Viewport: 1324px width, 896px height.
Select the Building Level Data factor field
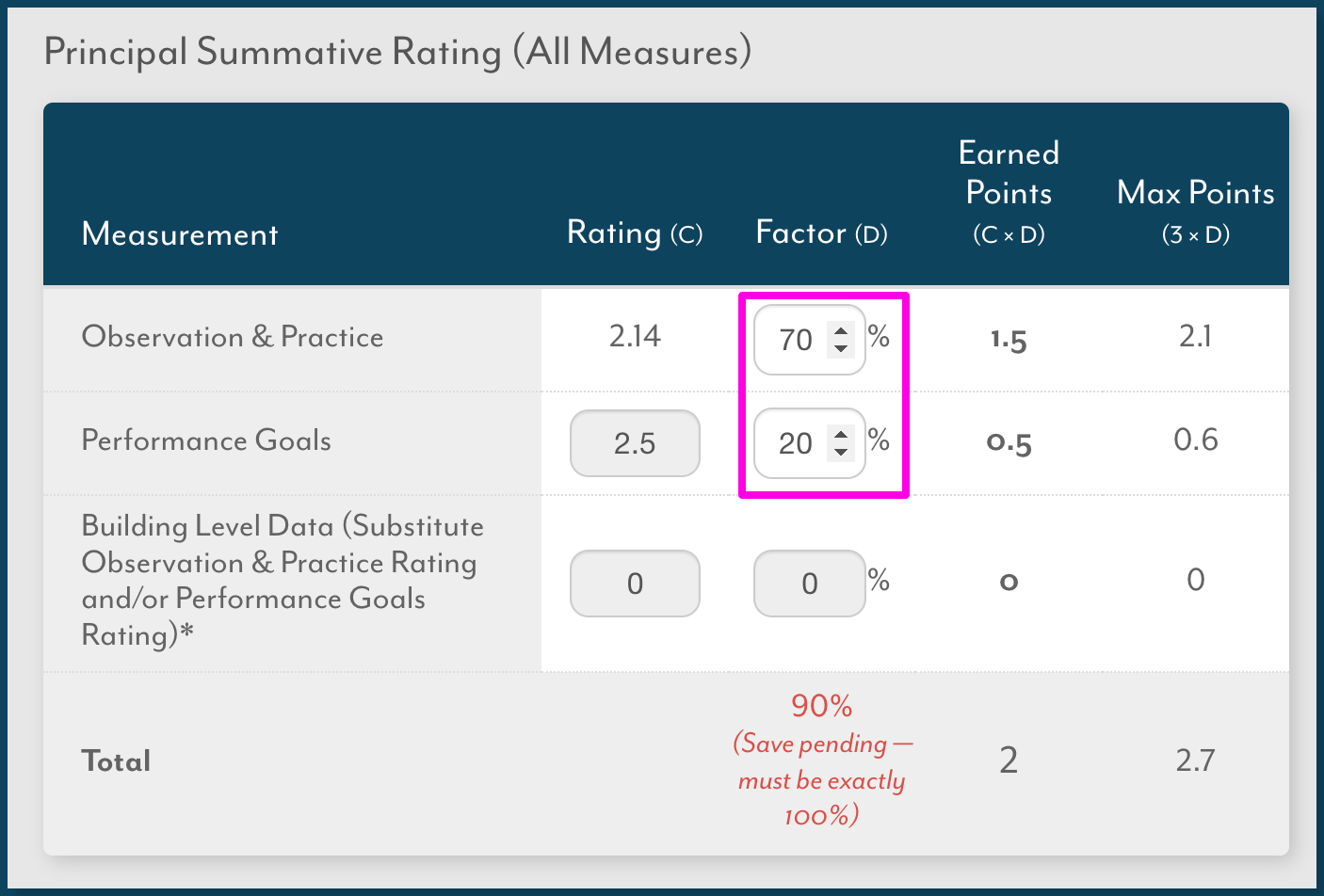click(810, 584)
